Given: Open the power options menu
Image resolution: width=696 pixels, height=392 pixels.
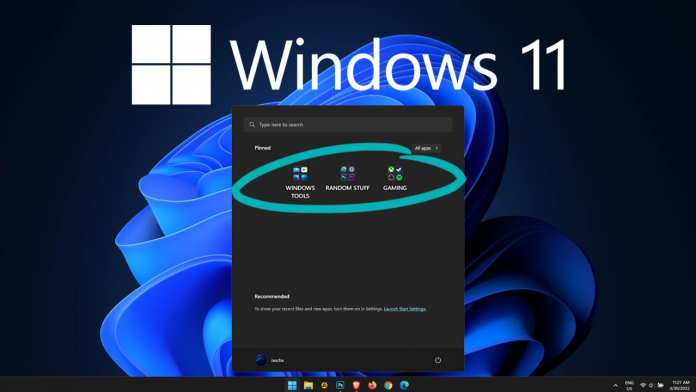Looking at the screenshot, I should [x=438, y=360].
